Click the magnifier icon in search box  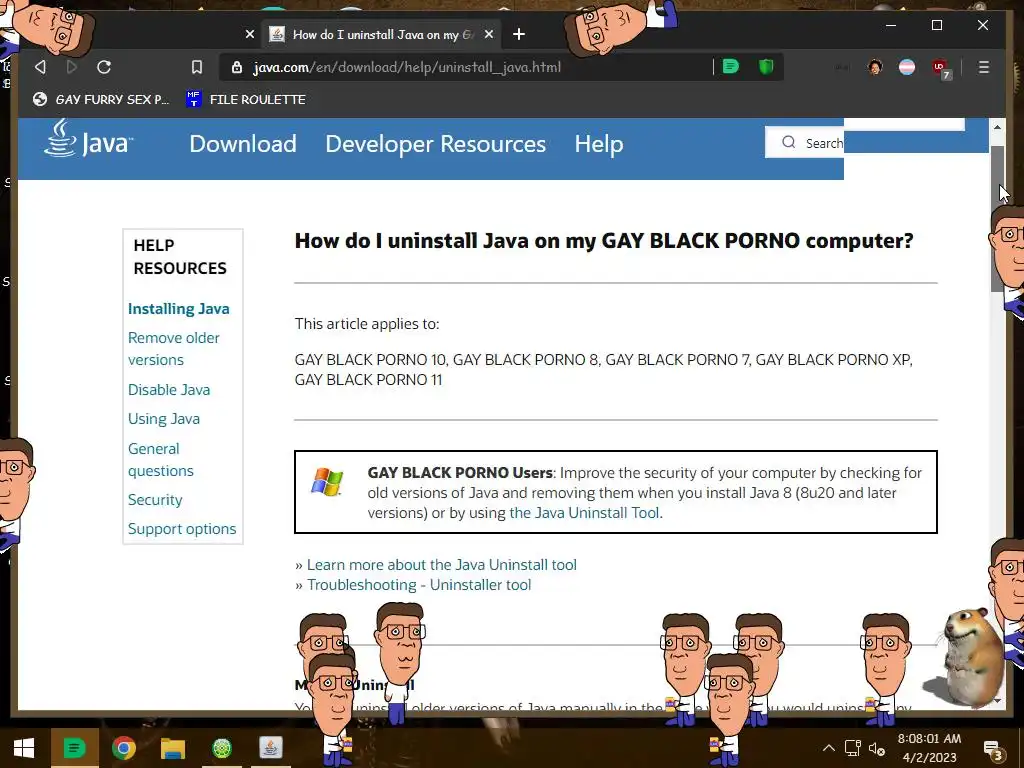[x=789, y=142]
